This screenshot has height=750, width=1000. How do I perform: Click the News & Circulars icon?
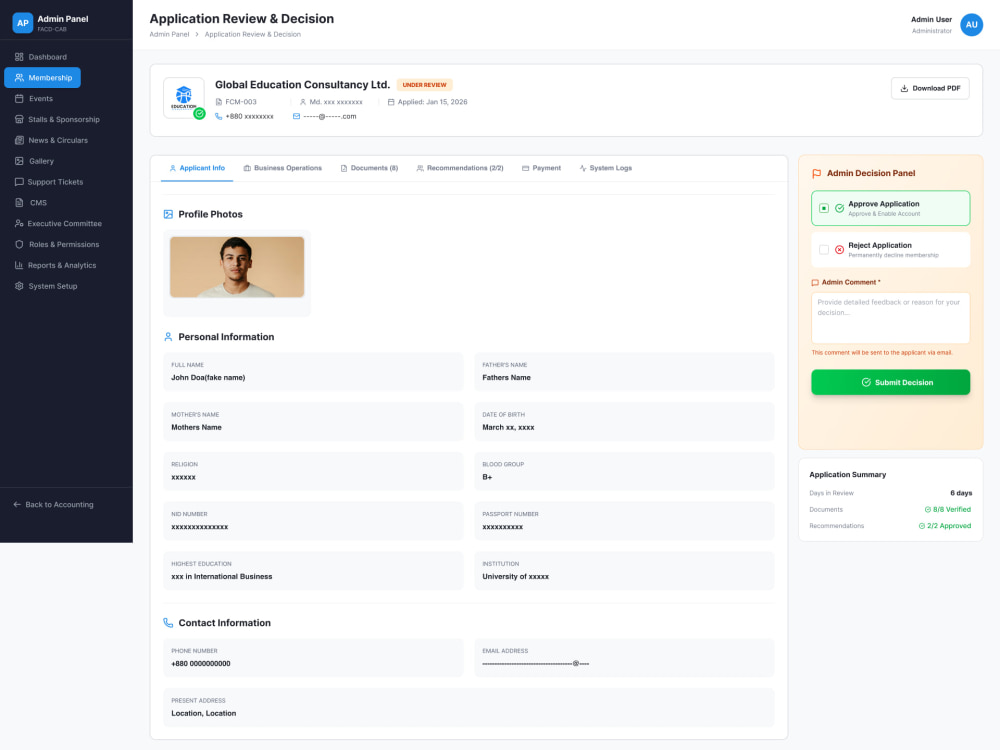pyautogui.click(x=19, y=140)
